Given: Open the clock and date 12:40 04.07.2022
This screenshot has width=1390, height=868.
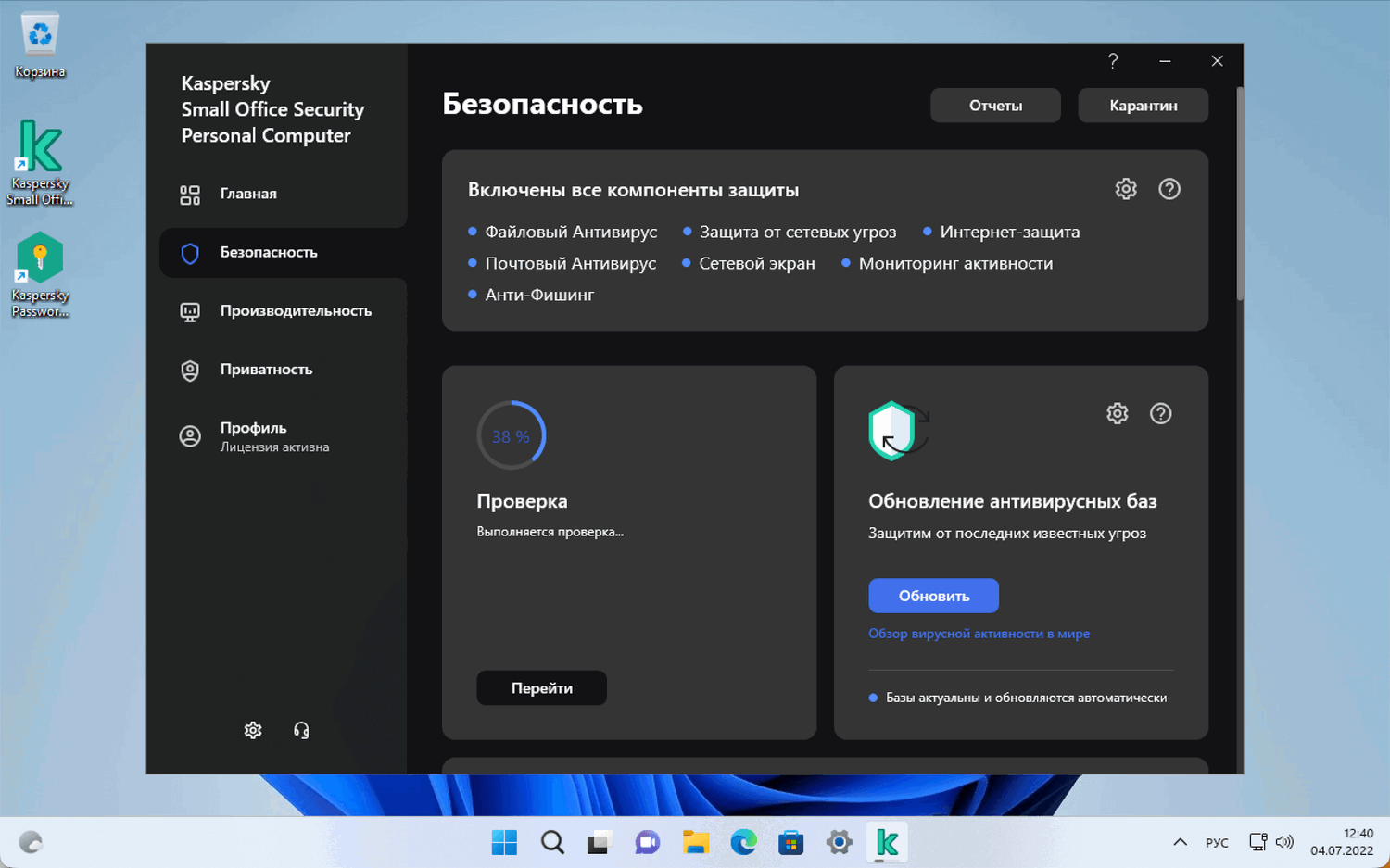Looking at the screenshot, I should coord(1342,842).
